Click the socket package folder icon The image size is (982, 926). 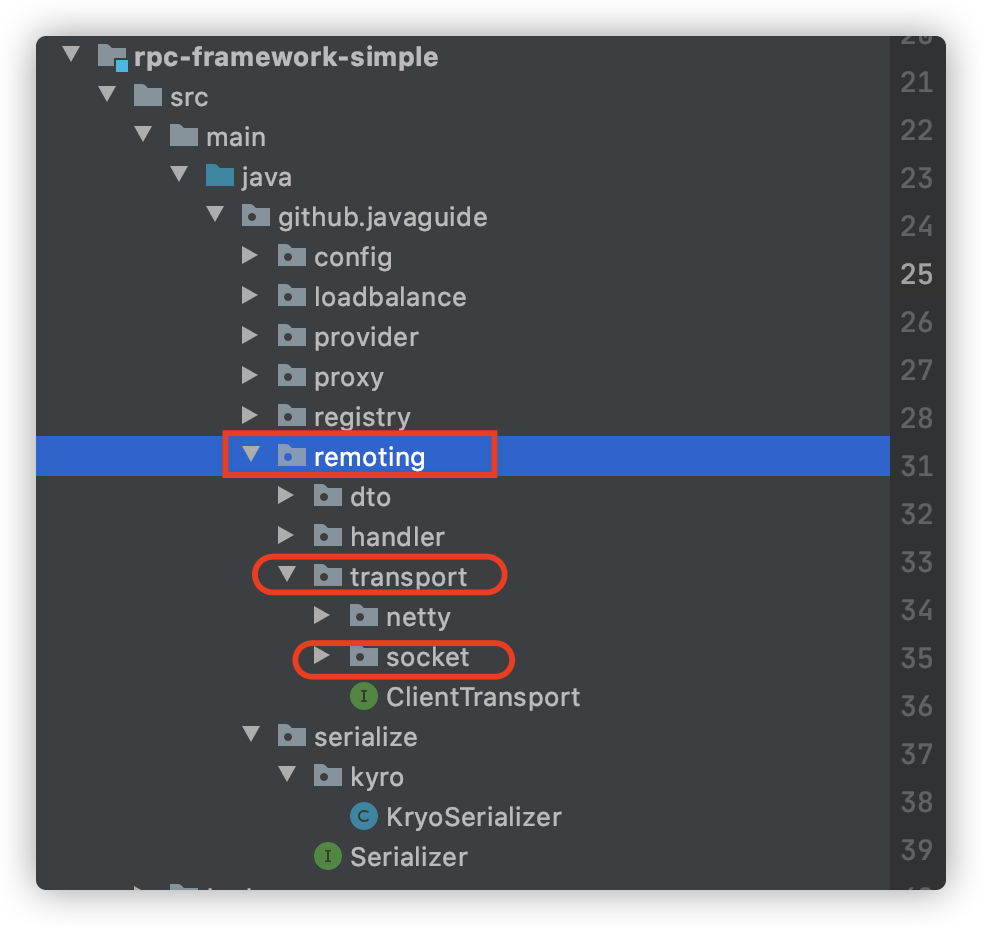363,657
